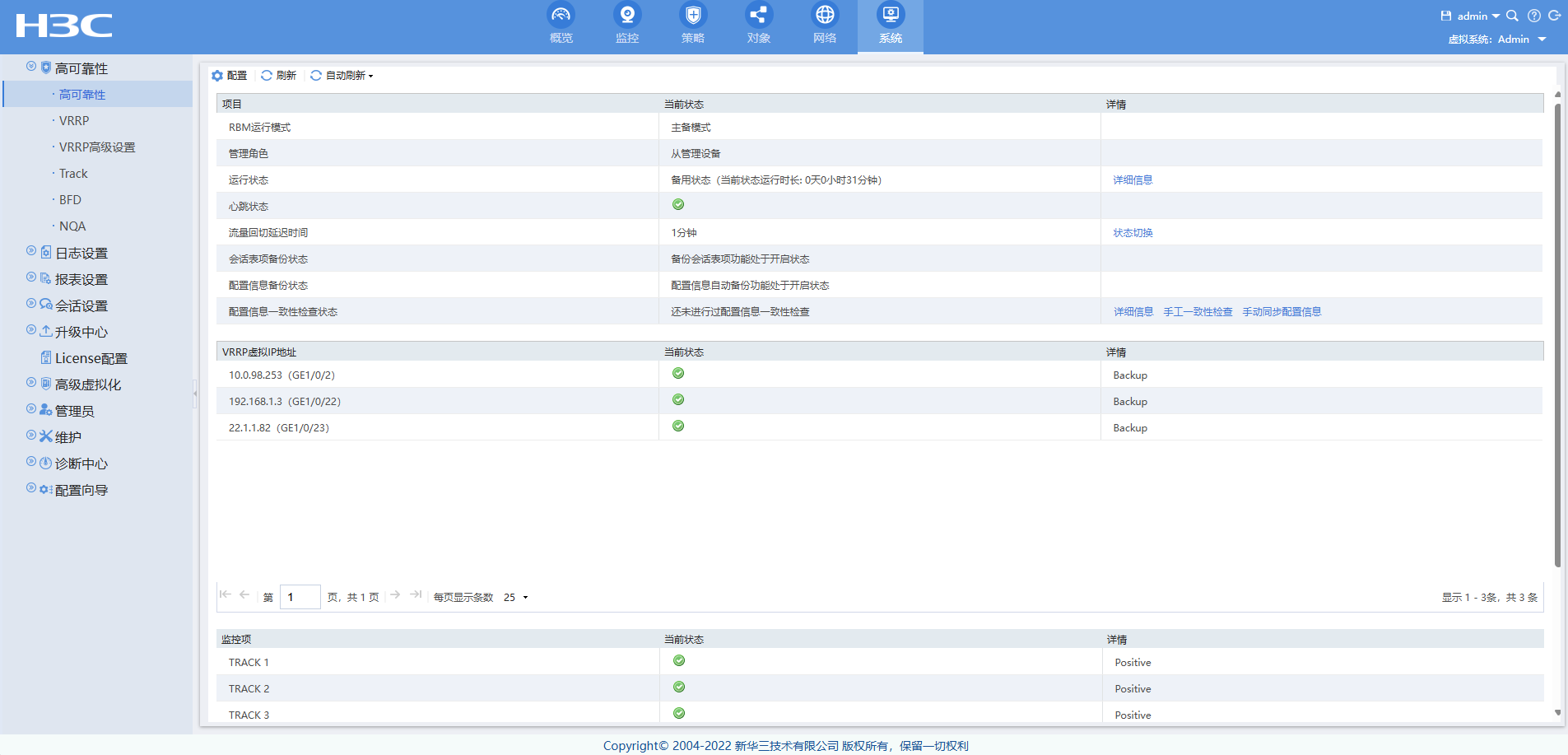Click the 心跳状态 green check icon
This screenshot has width=1568, height=755.
coord(678,205)
